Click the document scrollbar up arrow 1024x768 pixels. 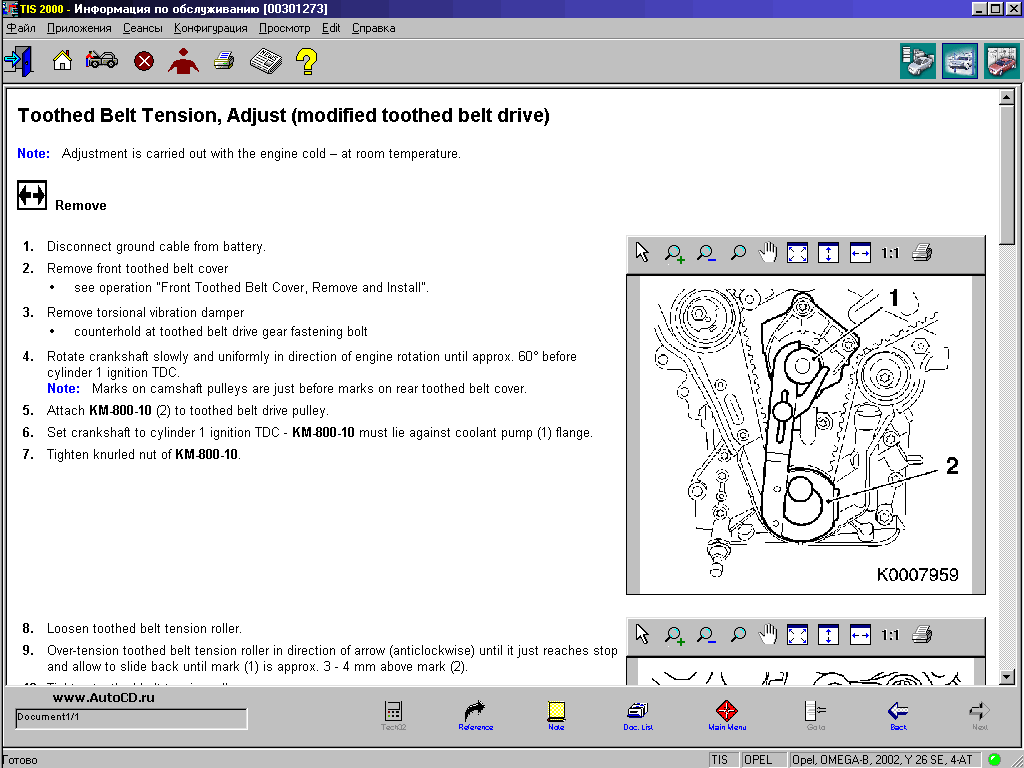[1006, 98]
